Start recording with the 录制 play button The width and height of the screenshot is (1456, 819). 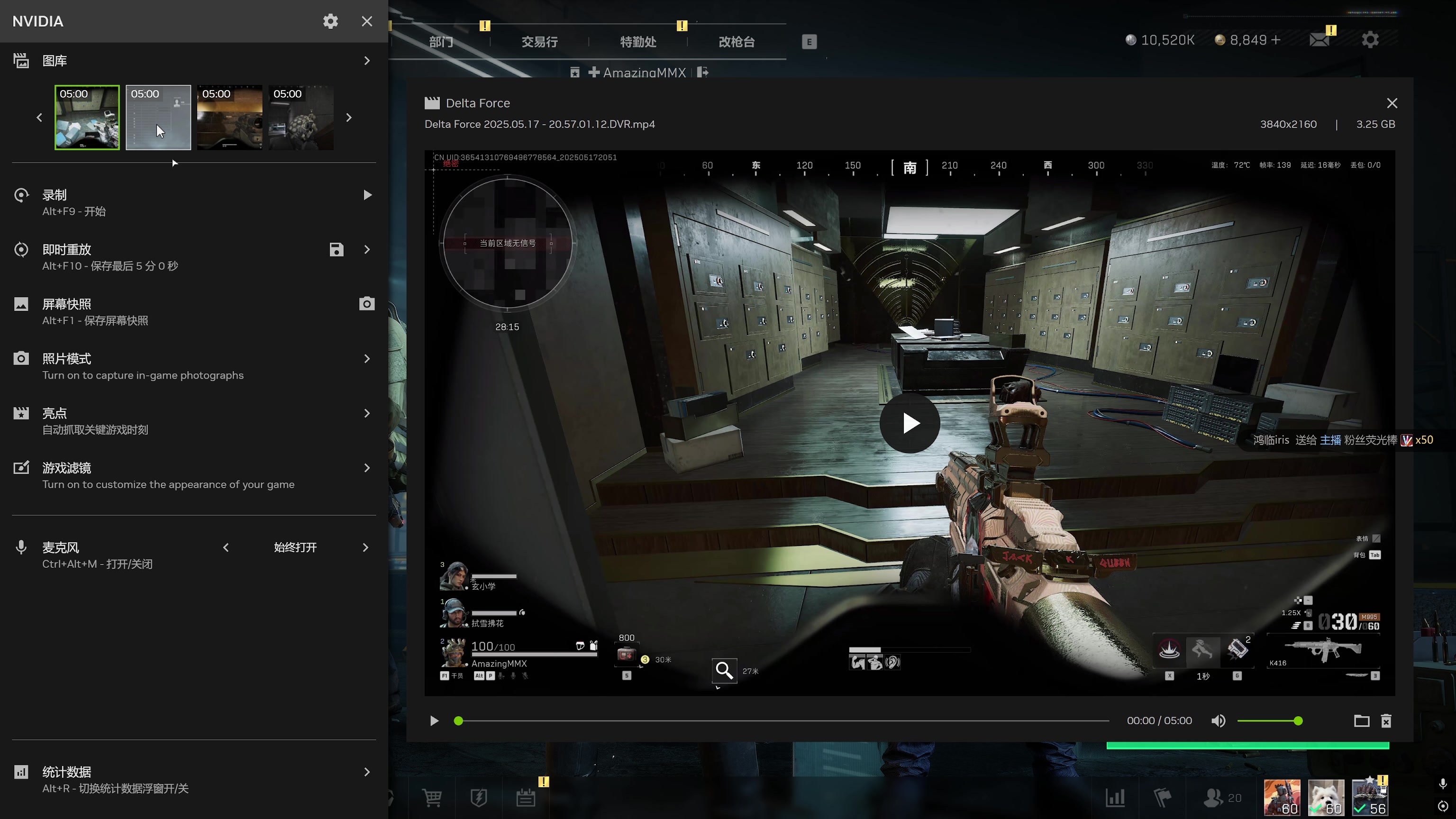[367, 195]
